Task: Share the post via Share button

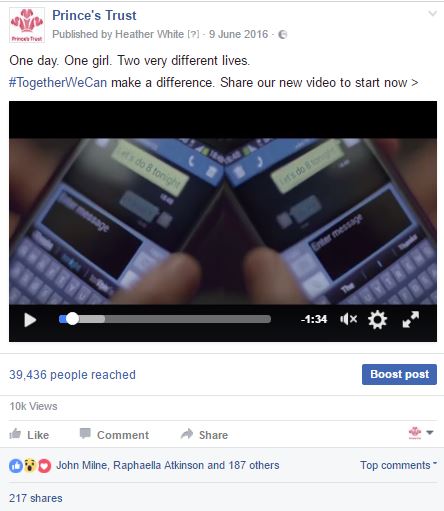Action: coord(204,434)
